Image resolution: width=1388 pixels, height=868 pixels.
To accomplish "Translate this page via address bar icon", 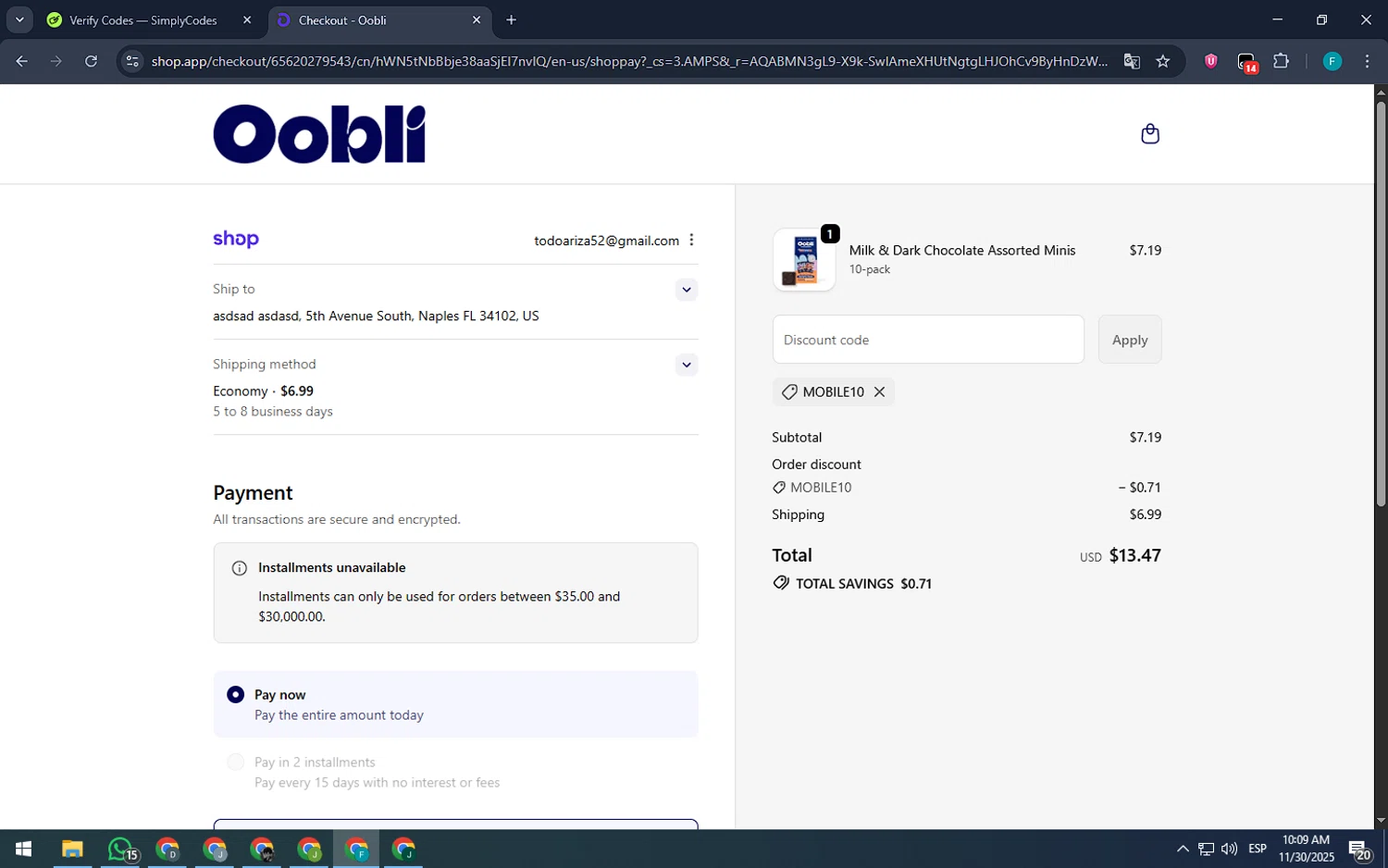I will pyautogui.click(x=1132, y=61).
